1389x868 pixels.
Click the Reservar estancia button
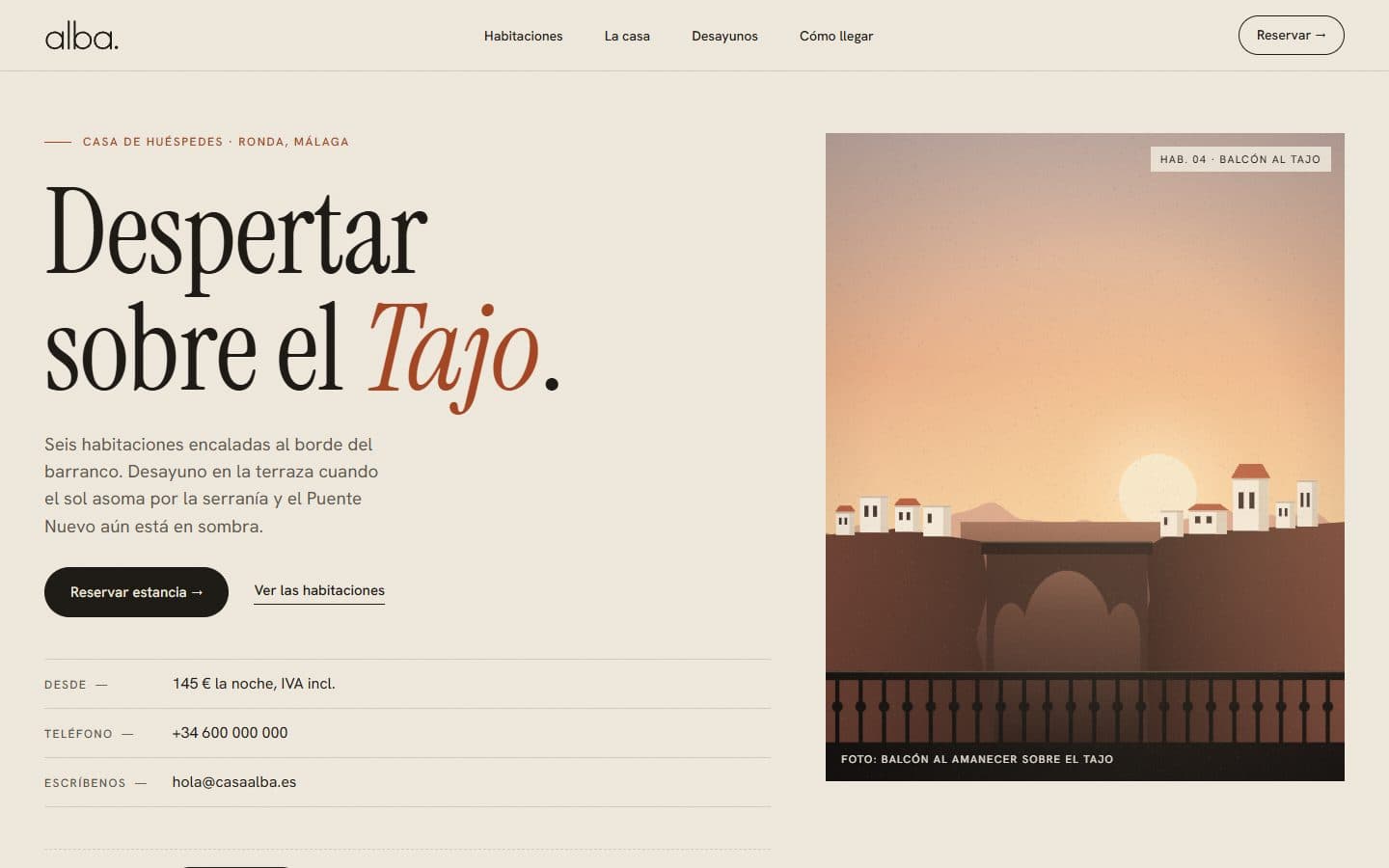point(136,592)
